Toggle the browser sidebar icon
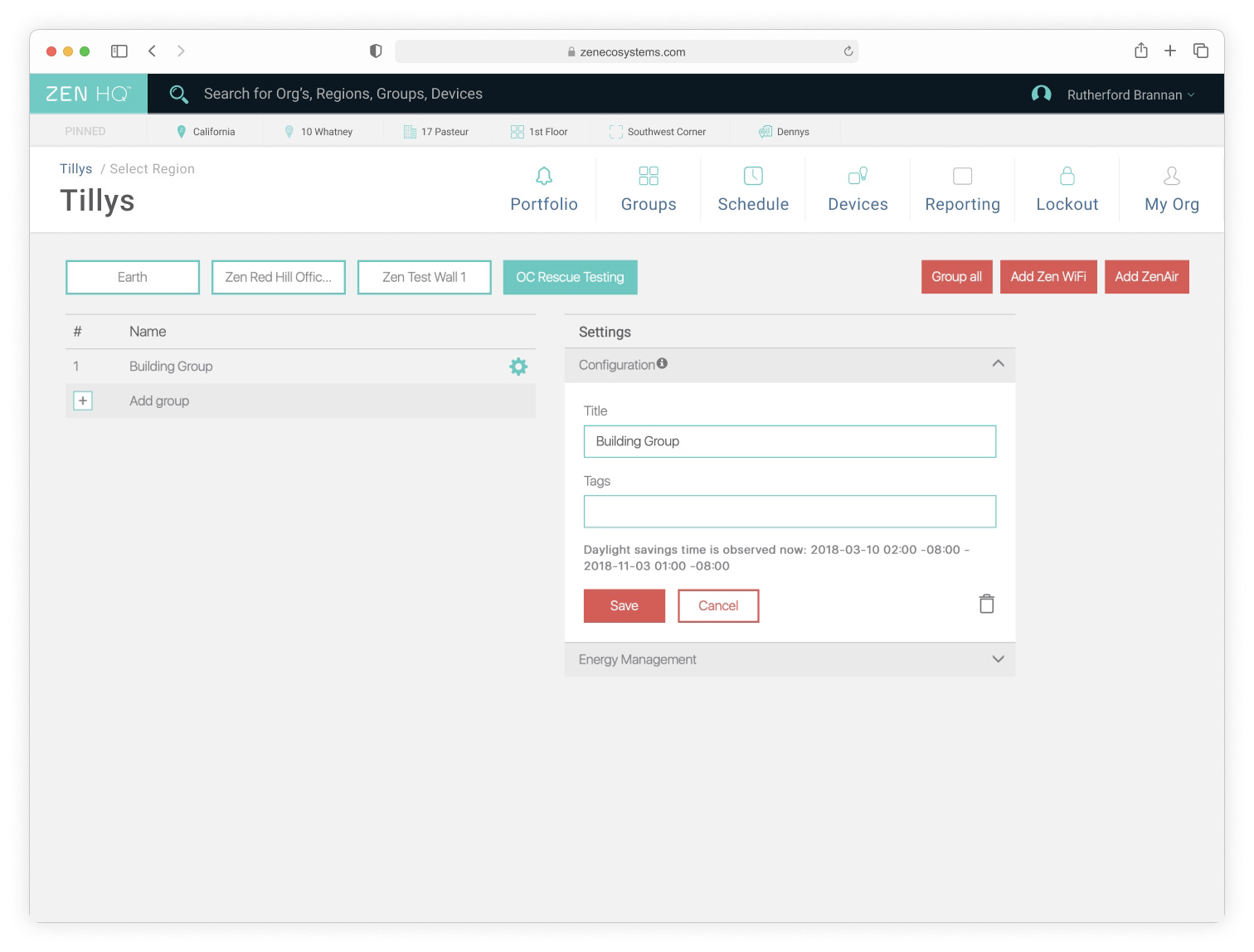 [x=119, y=51]
